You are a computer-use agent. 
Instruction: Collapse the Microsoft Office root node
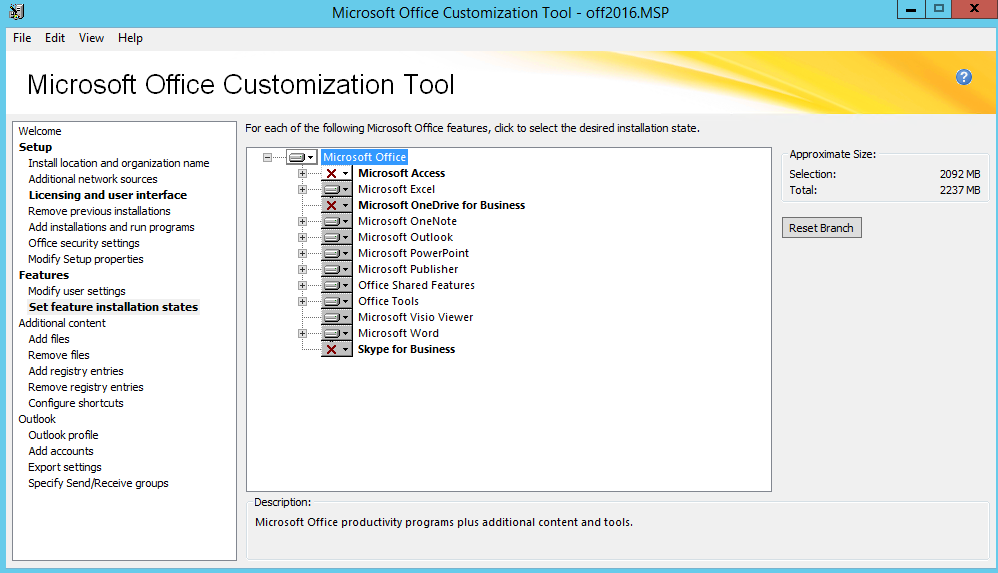pyautogui.click(x=267, y=157)
